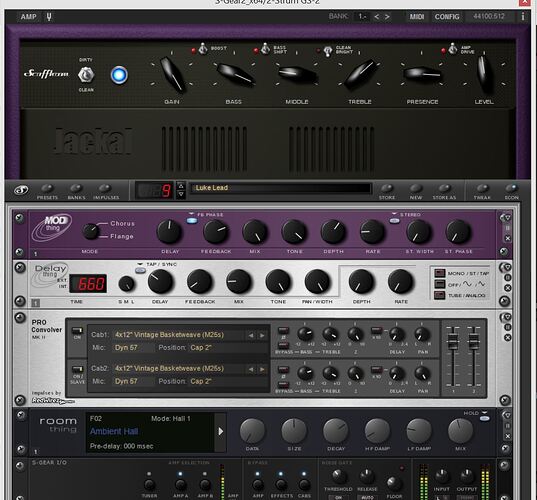Toggle the BASS SHIFT switch

coord(265,49)
